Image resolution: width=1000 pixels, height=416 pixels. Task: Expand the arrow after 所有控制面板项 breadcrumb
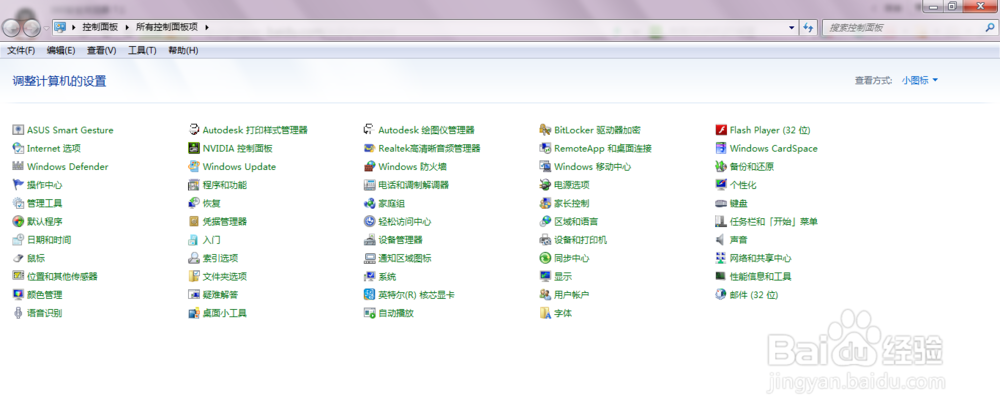pyautogui.click(x=207, y=27)
